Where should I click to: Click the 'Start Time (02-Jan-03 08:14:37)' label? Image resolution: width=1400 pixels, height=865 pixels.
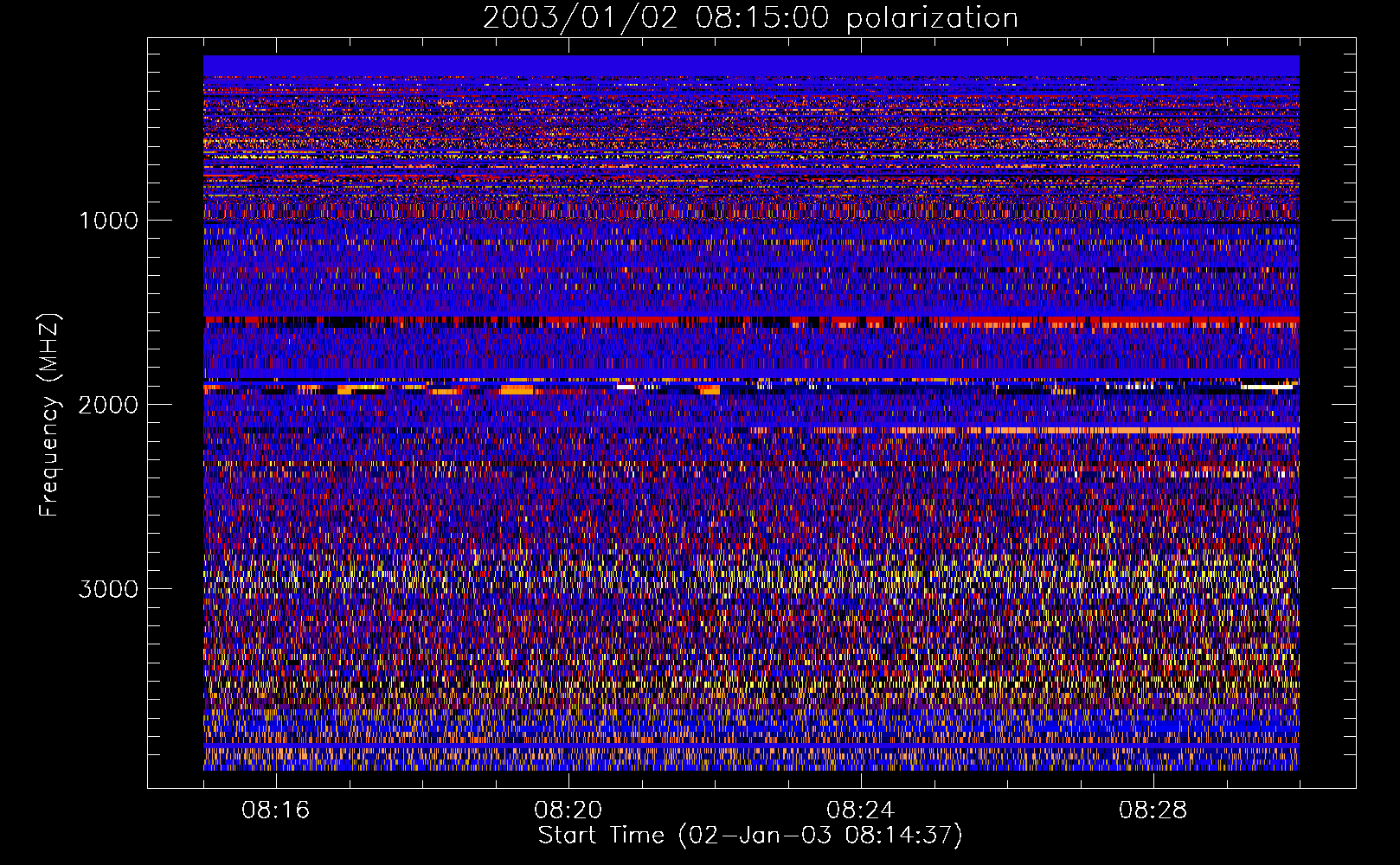[x=750, y=836]
